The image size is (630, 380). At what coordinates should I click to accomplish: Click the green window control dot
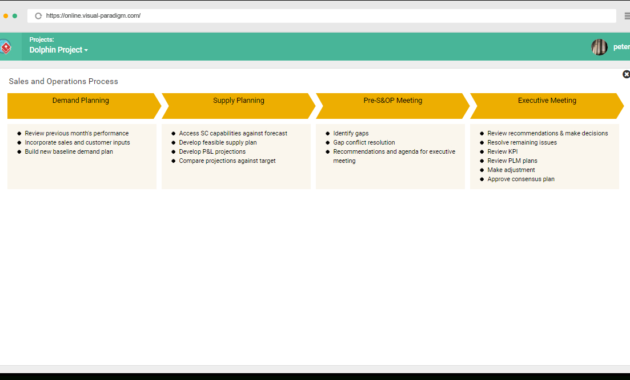(15, 16)
